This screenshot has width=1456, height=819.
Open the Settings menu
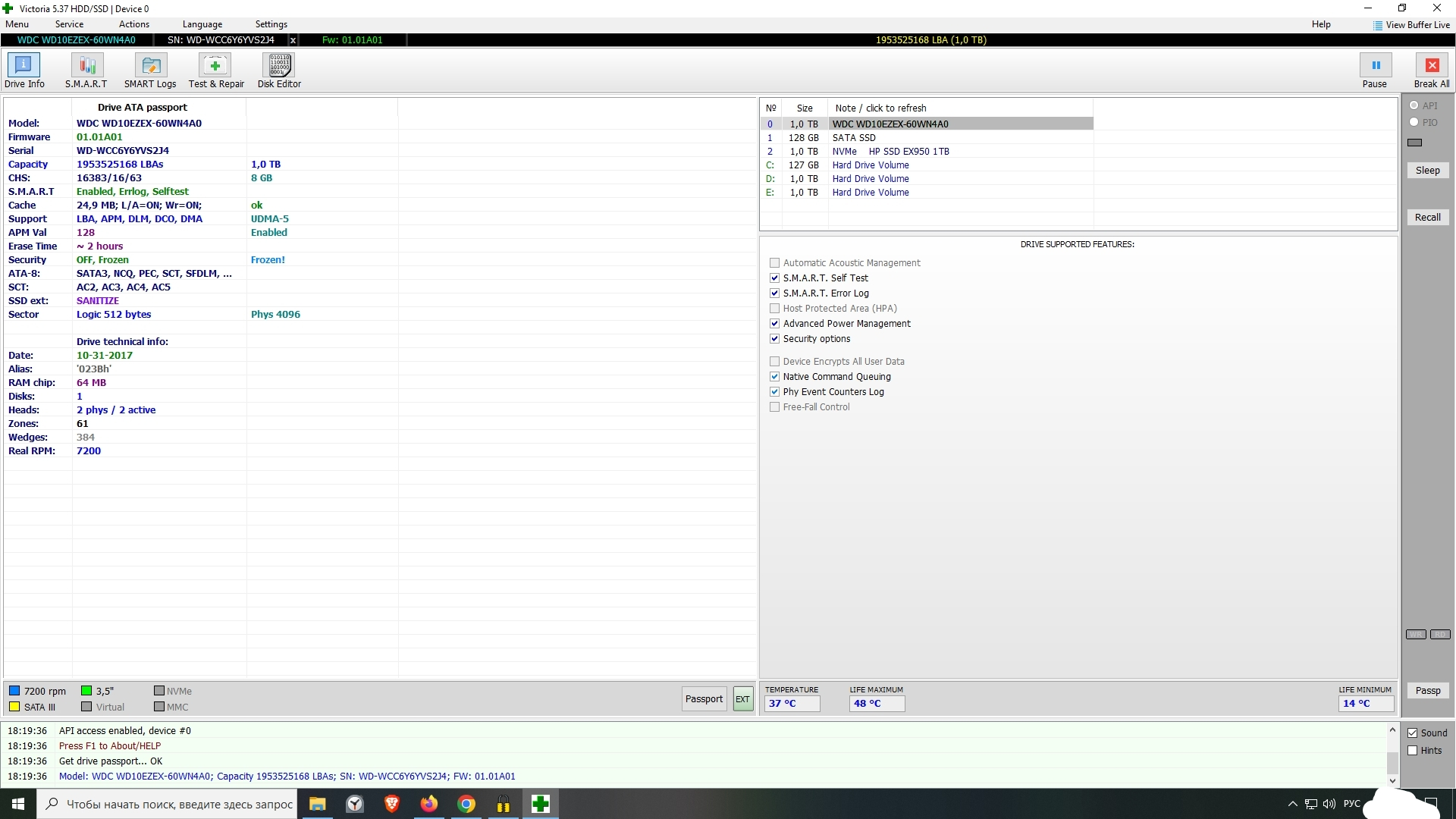(x=271, y=24)
